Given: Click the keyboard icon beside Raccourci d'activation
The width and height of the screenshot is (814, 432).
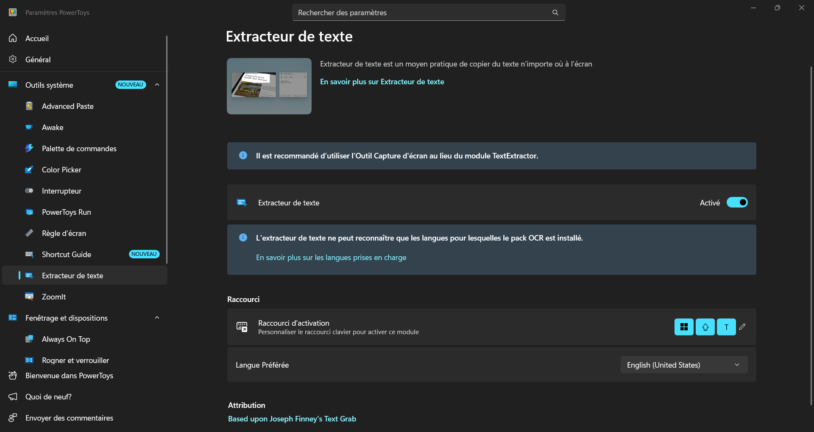Looking at the screenshot, I should coord(242,327).
